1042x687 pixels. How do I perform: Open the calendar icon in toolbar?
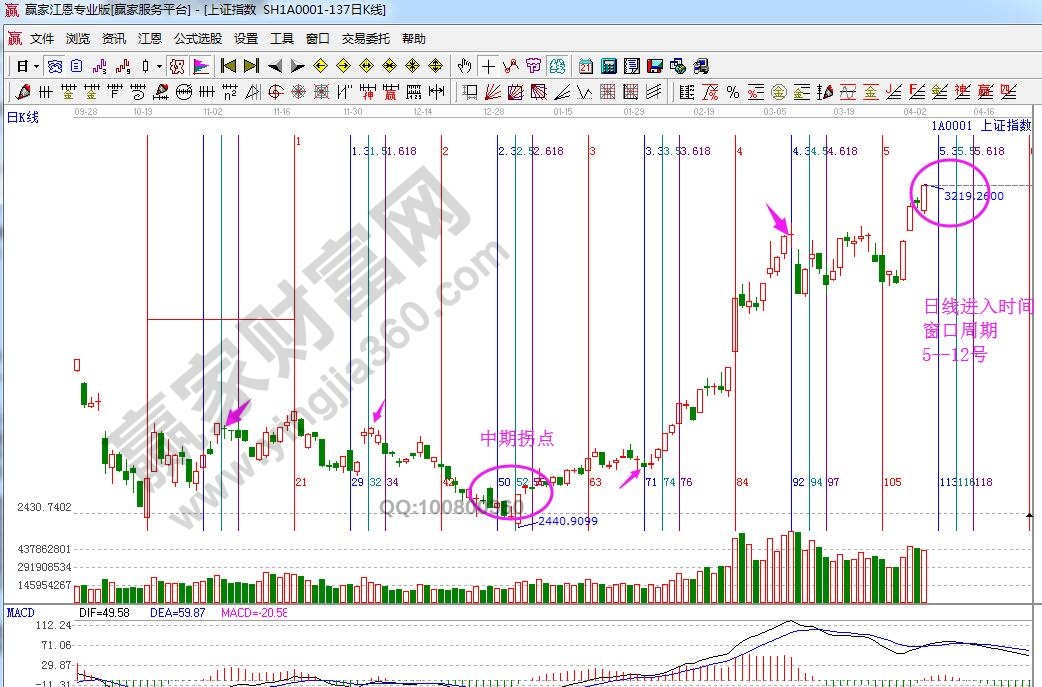pyautogui.click(x=585, y=66)
